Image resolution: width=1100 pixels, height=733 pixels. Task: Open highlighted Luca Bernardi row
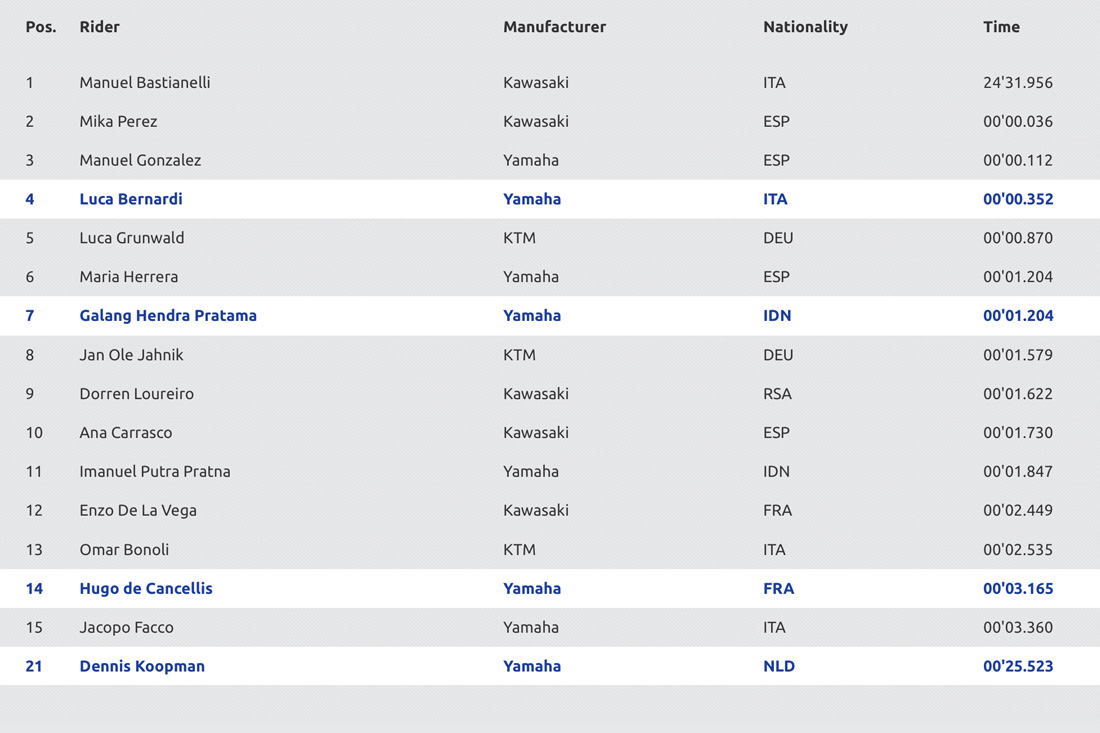pos(550,199)
